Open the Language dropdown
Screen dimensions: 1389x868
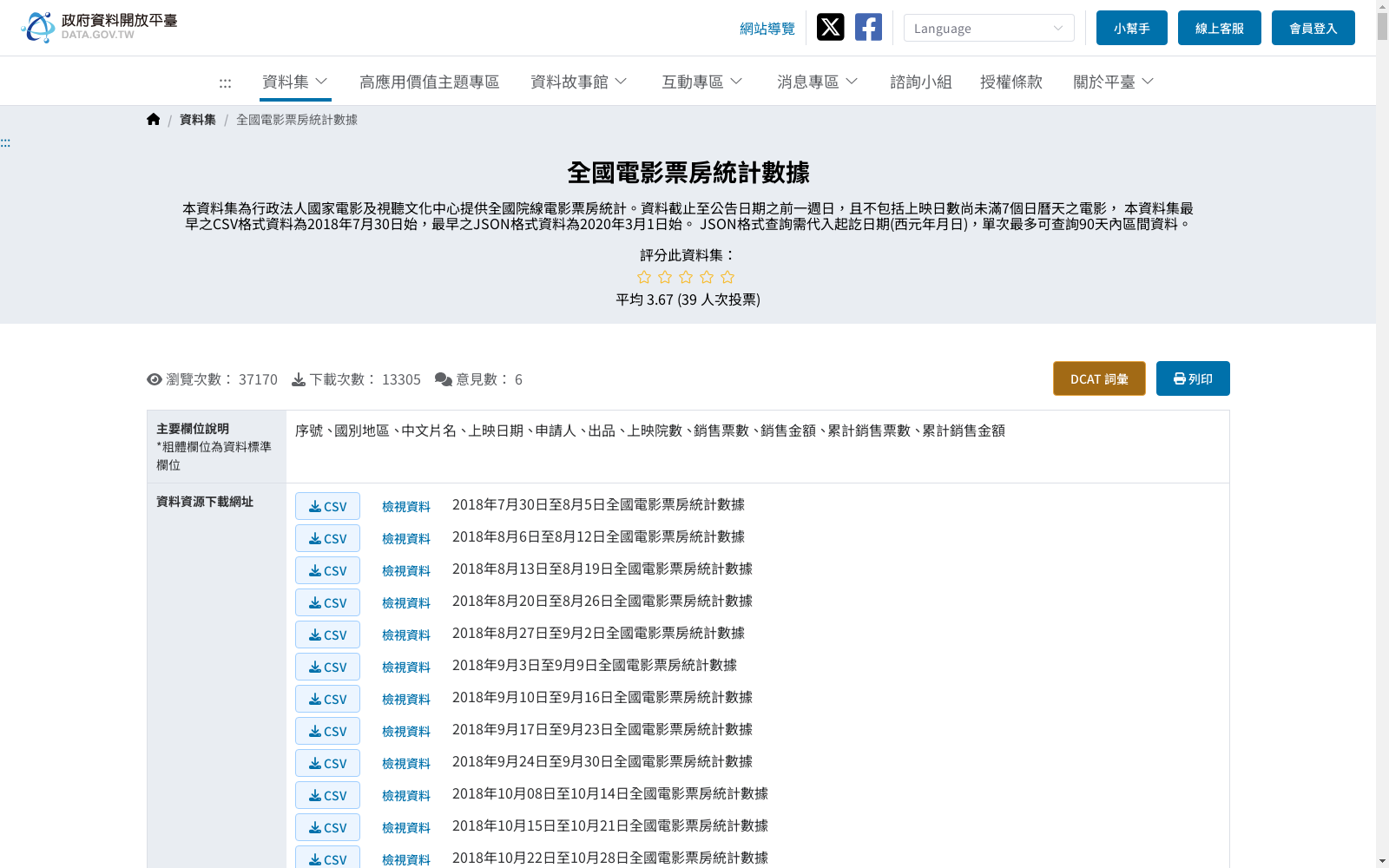point(989,28)
